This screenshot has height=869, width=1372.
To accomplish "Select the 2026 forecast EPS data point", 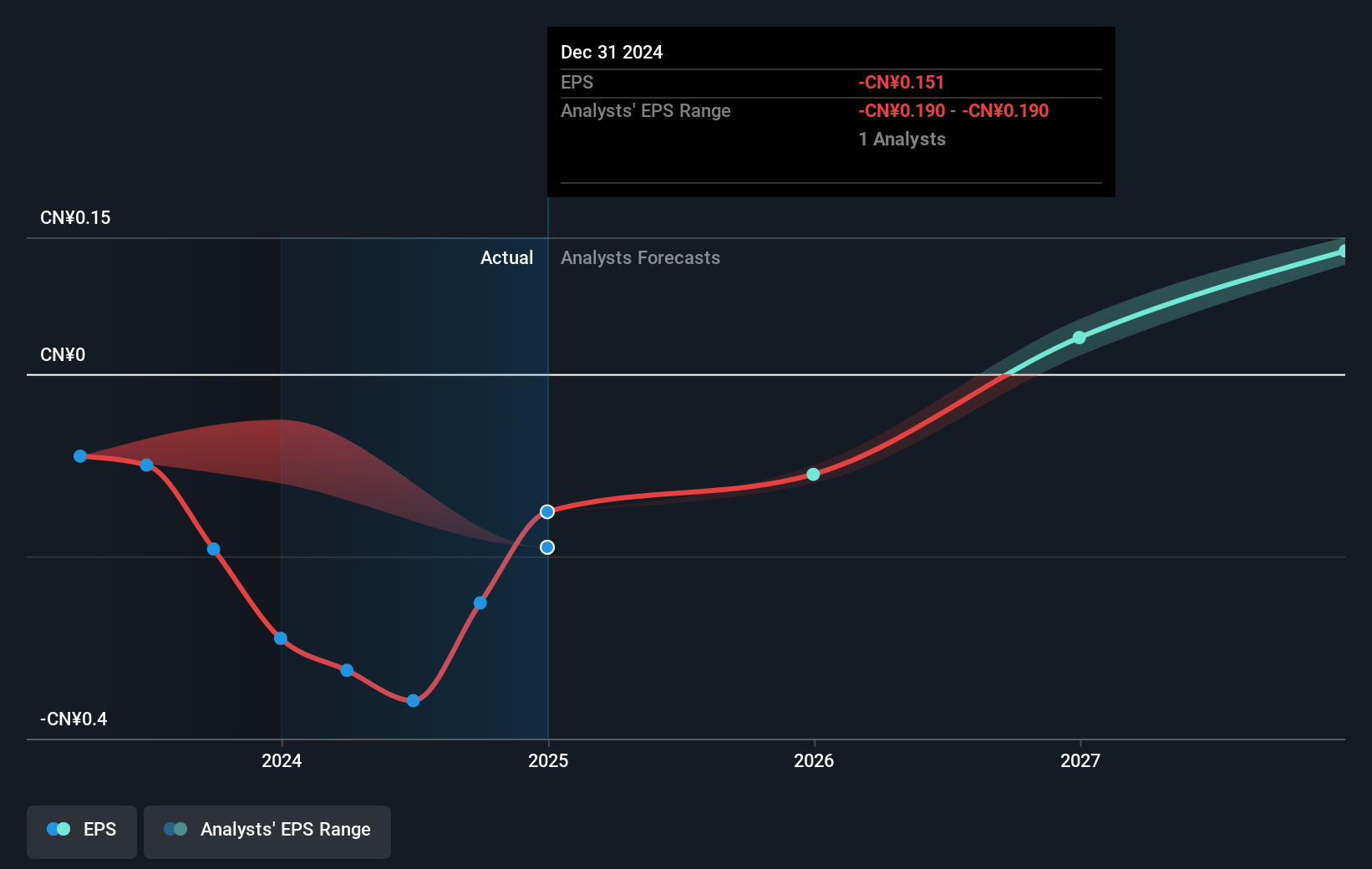I will click(x=813, y=475).
